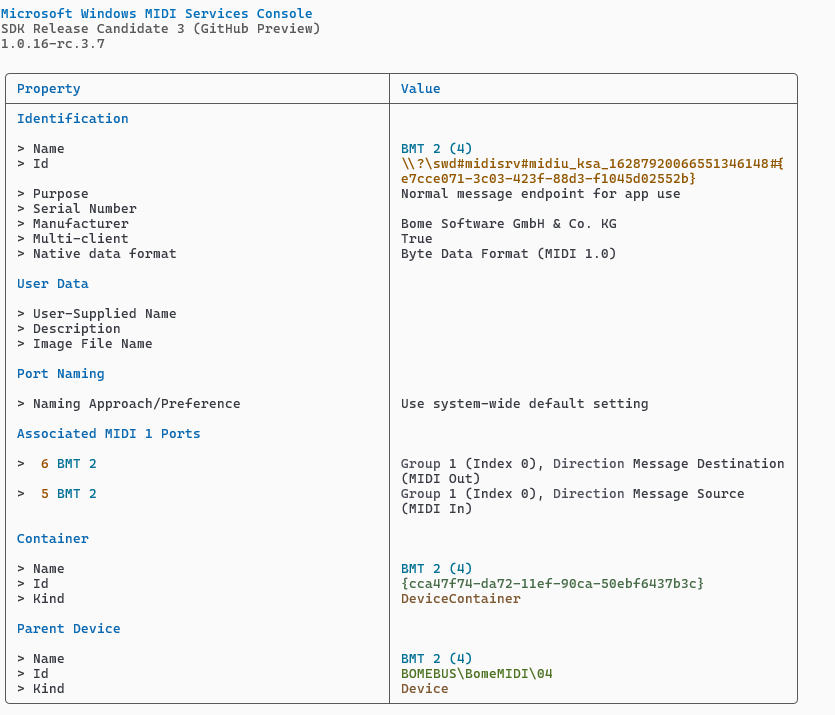The image size is (835, 715).
Task: Select the Port Naming section heading
Action: [x=60, y=374]
